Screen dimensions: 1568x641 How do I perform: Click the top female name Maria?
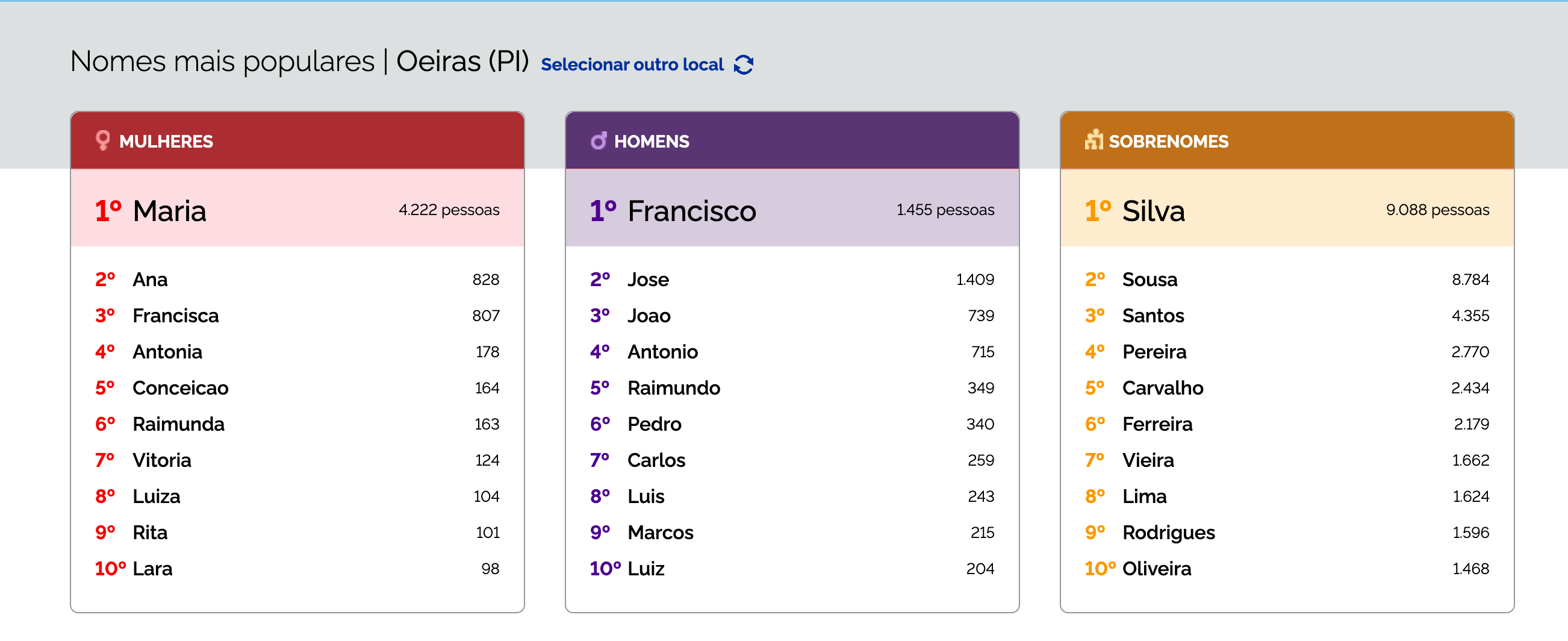[x=169, y=211]
